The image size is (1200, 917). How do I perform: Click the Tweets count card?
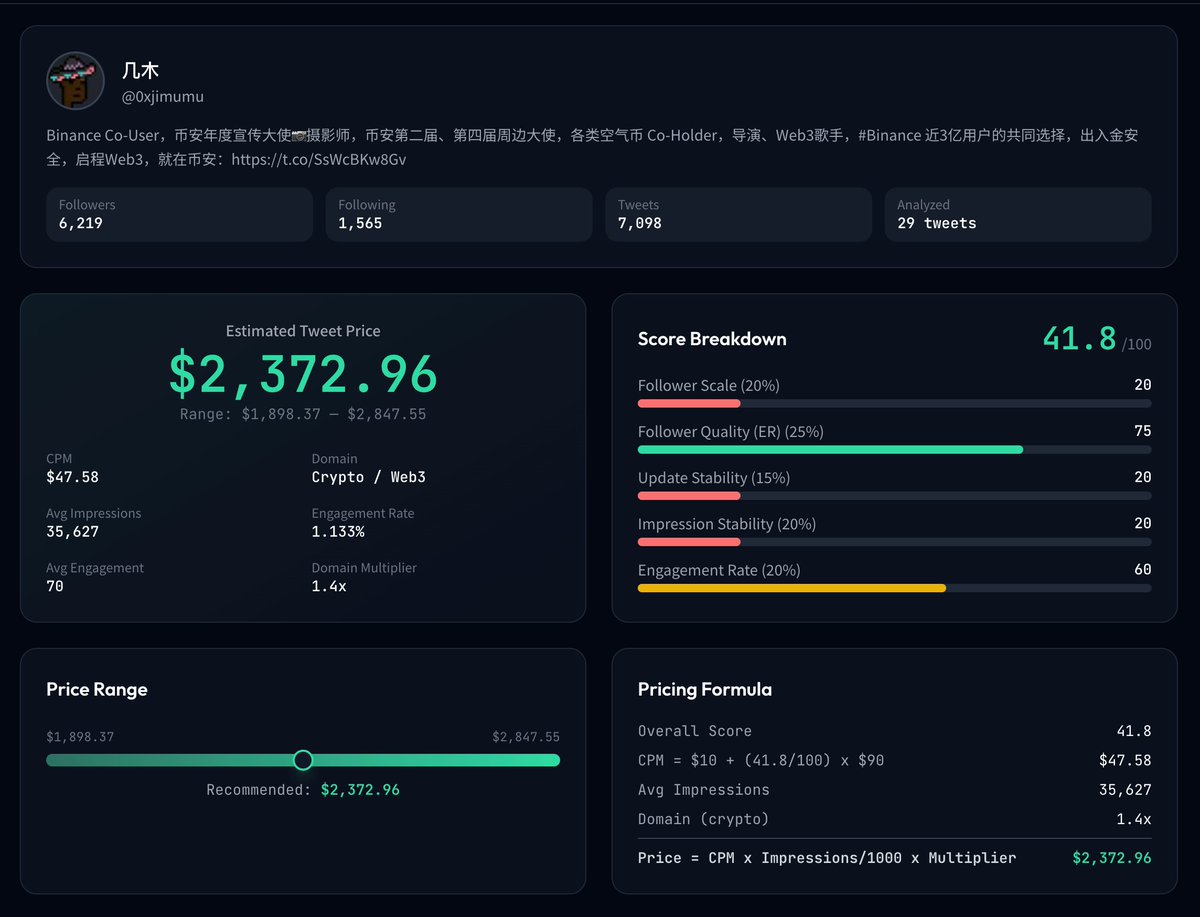[738, 214]
